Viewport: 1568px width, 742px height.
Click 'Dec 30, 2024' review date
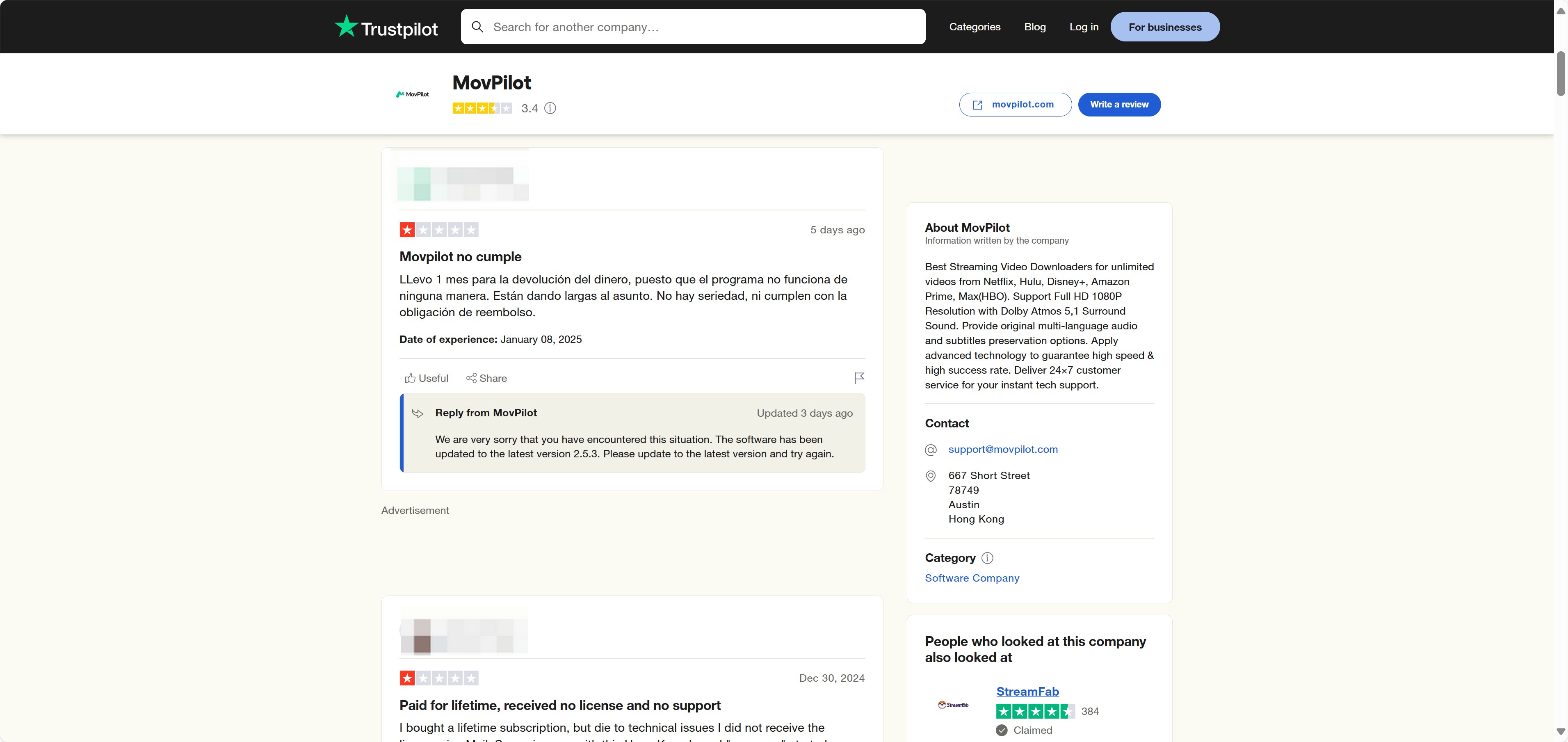(x=831, y=678)
